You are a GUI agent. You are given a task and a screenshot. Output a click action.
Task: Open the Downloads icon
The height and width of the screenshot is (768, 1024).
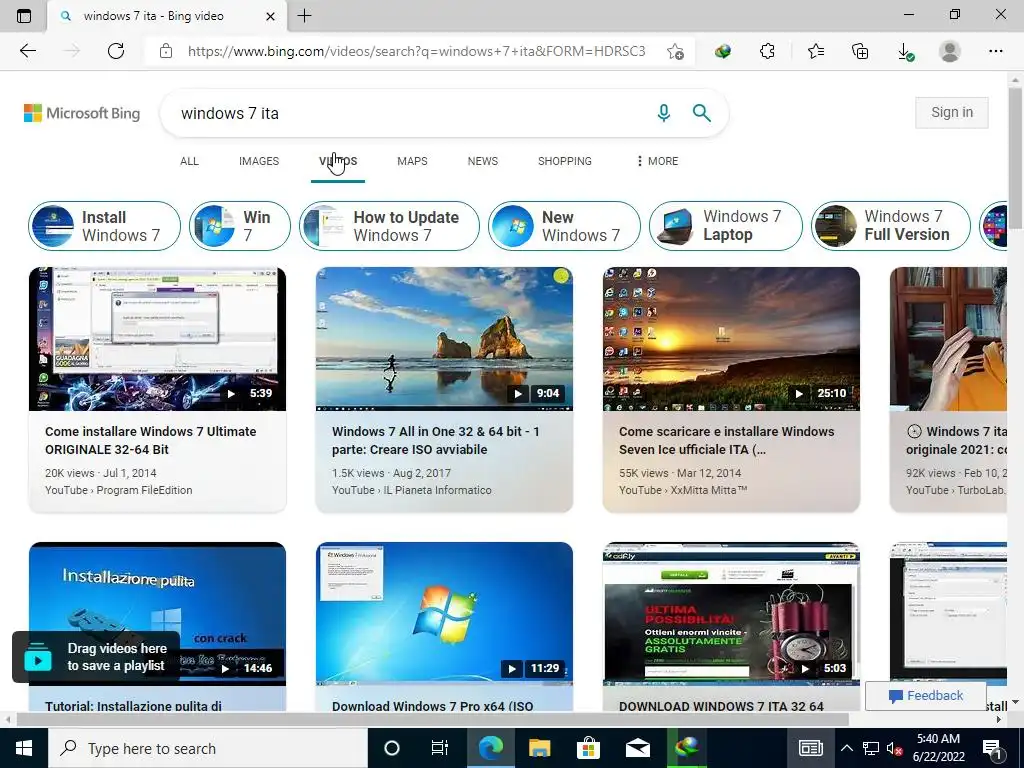pyautogui.click(x=904, y=52)
